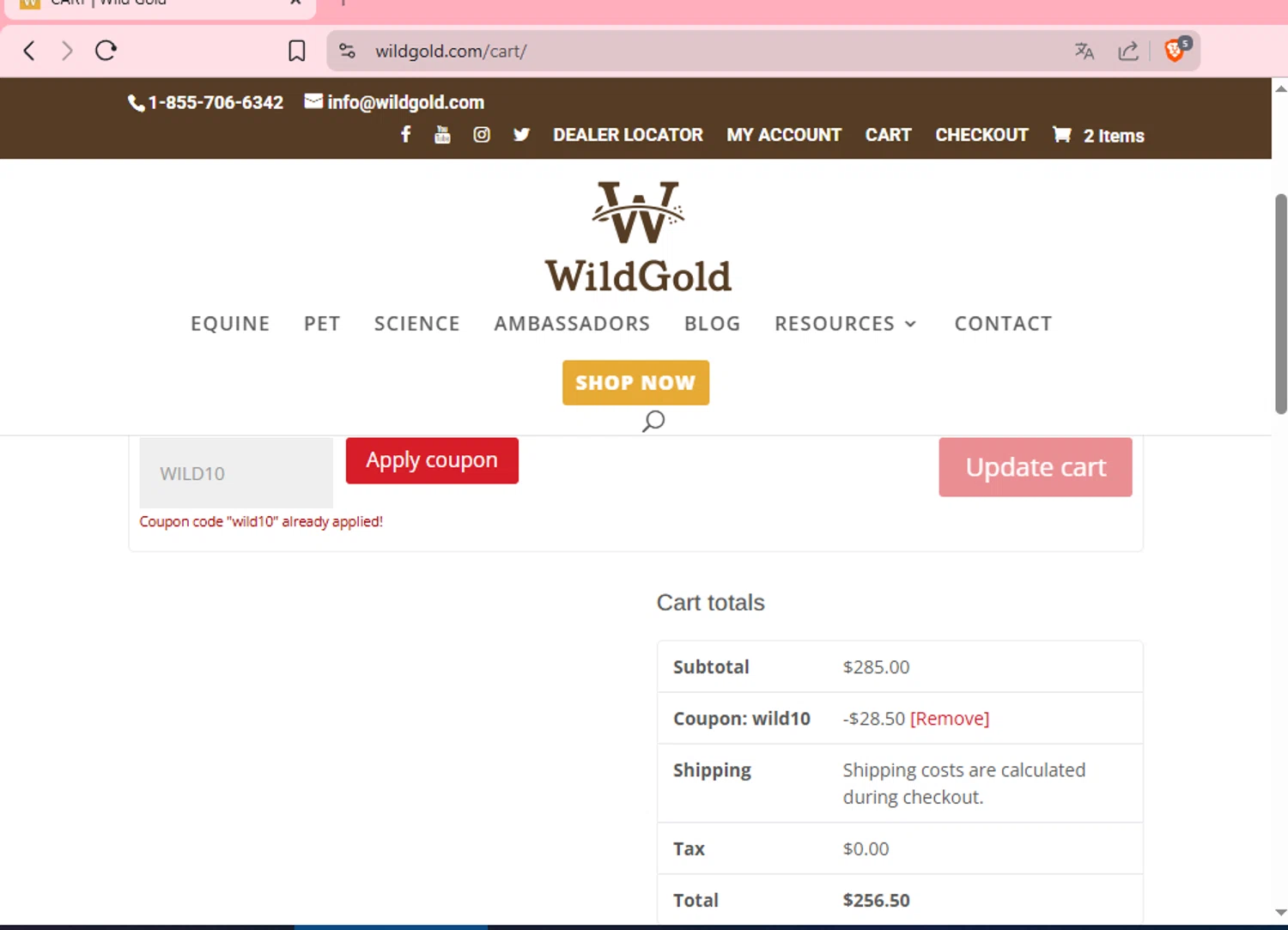Open WildGold YouTube channel icon
This screenshot has width=1288, height=930.
pyautogui.click(x=442, y=134)
